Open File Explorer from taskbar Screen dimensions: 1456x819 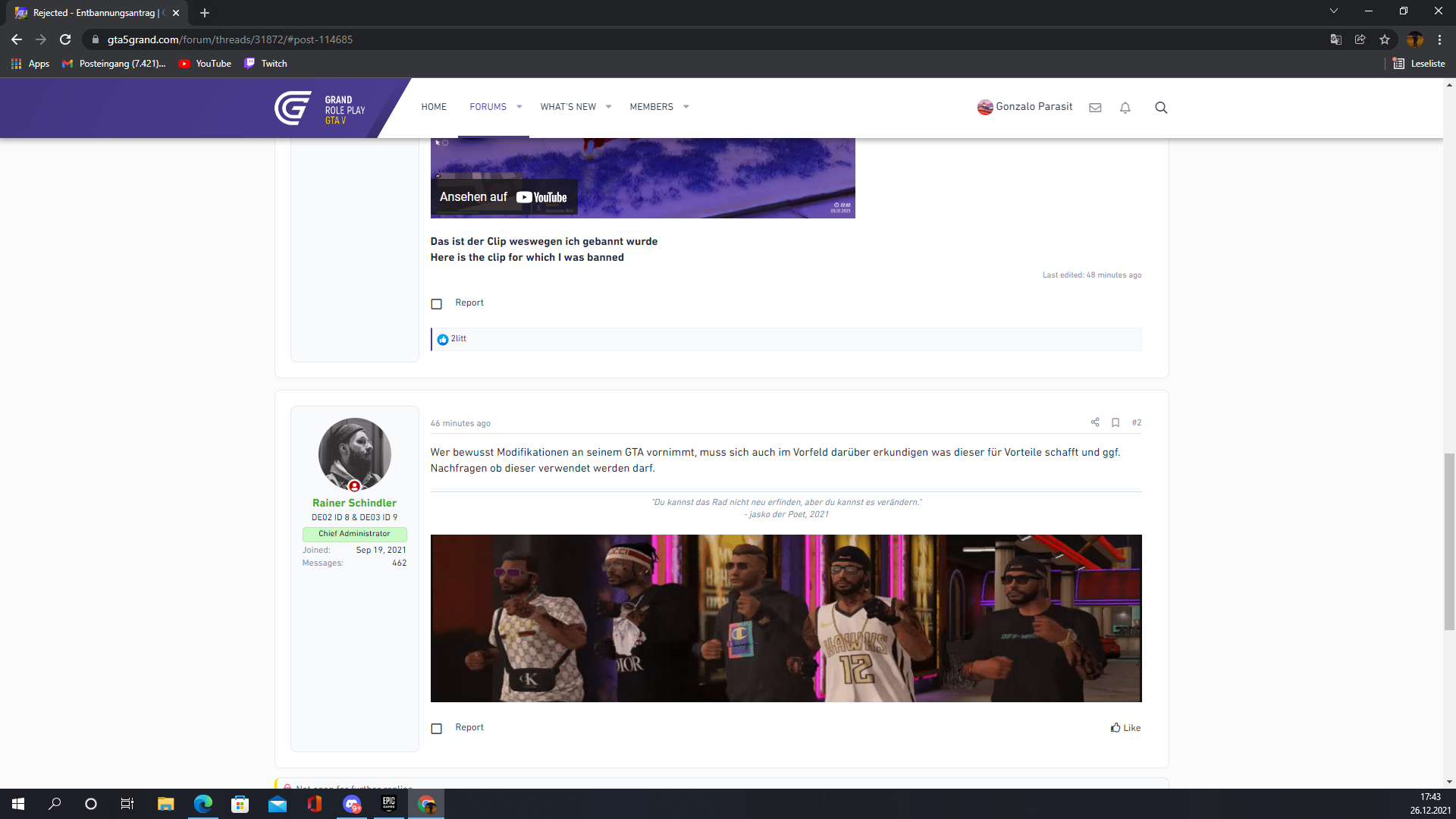click(165, 804)
